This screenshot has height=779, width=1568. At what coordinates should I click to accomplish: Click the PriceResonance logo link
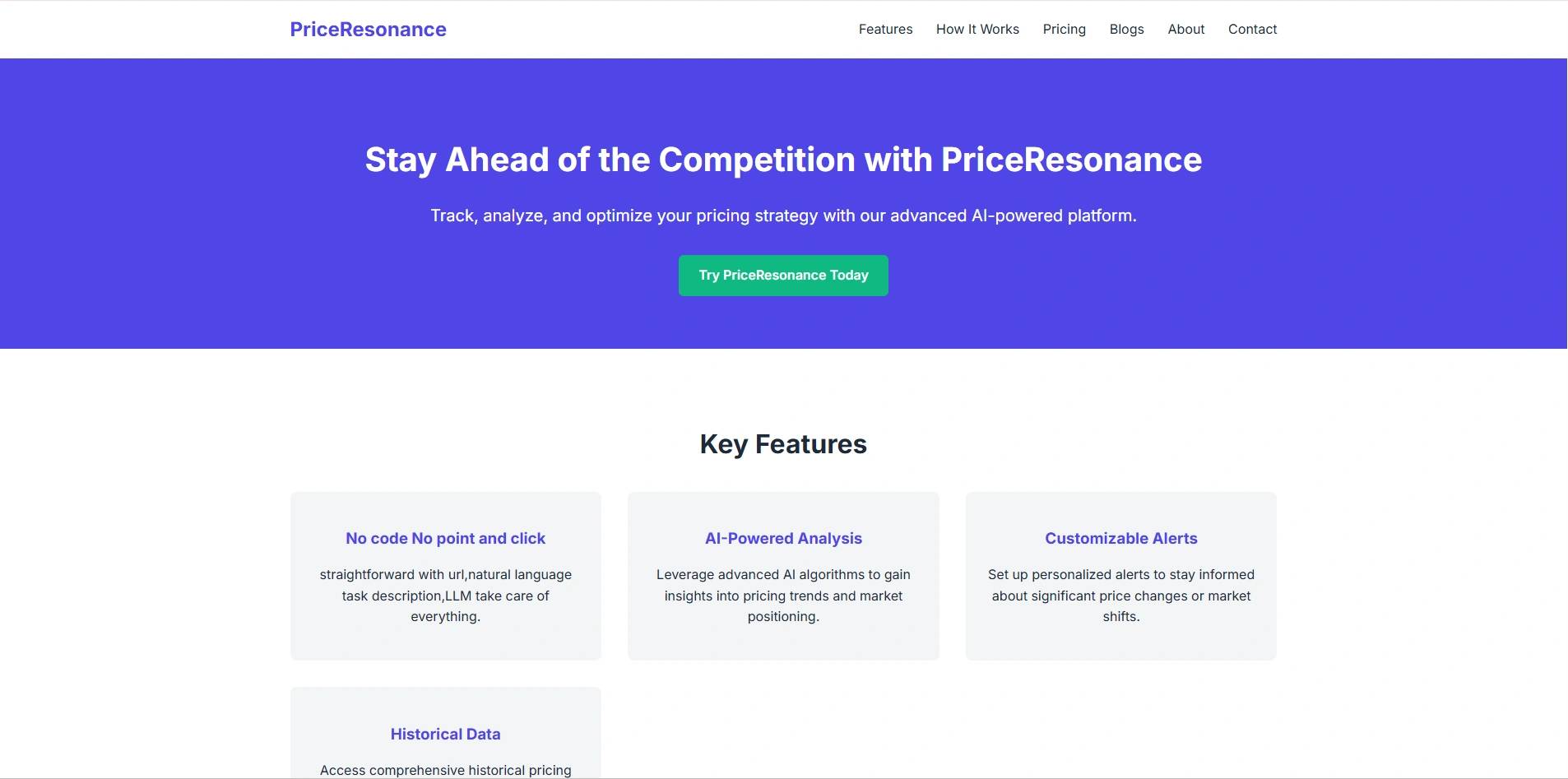pos(368,30)
